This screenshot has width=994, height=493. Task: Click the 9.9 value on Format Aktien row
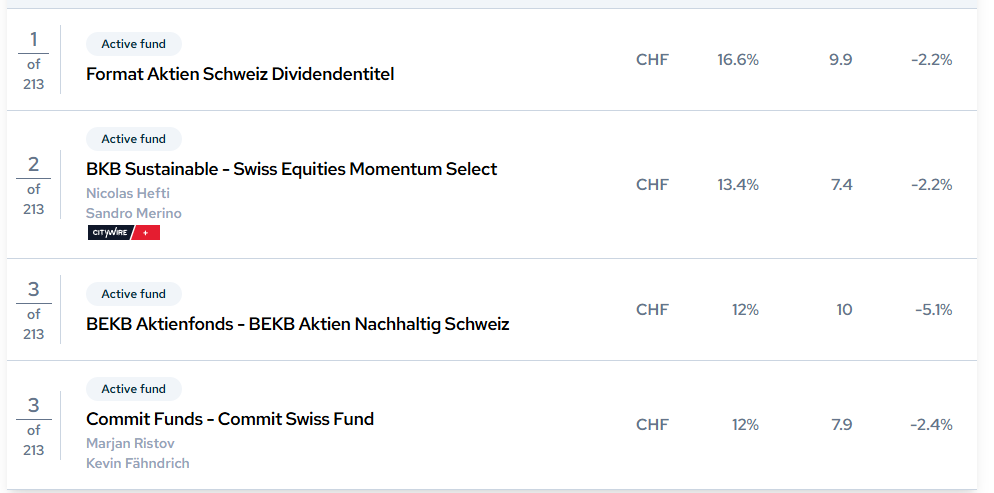click(841, 60)
